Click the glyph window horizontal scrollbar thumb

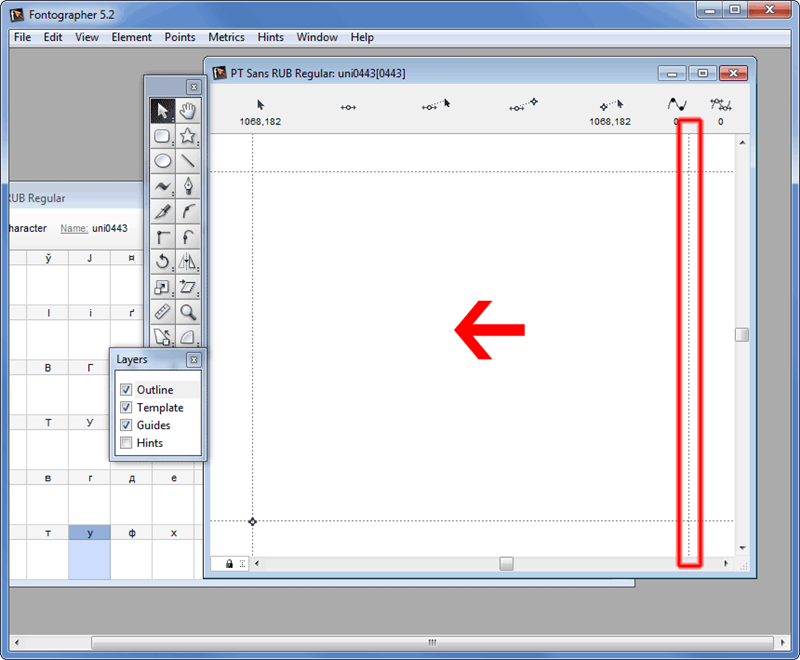[x=506, y=564]
